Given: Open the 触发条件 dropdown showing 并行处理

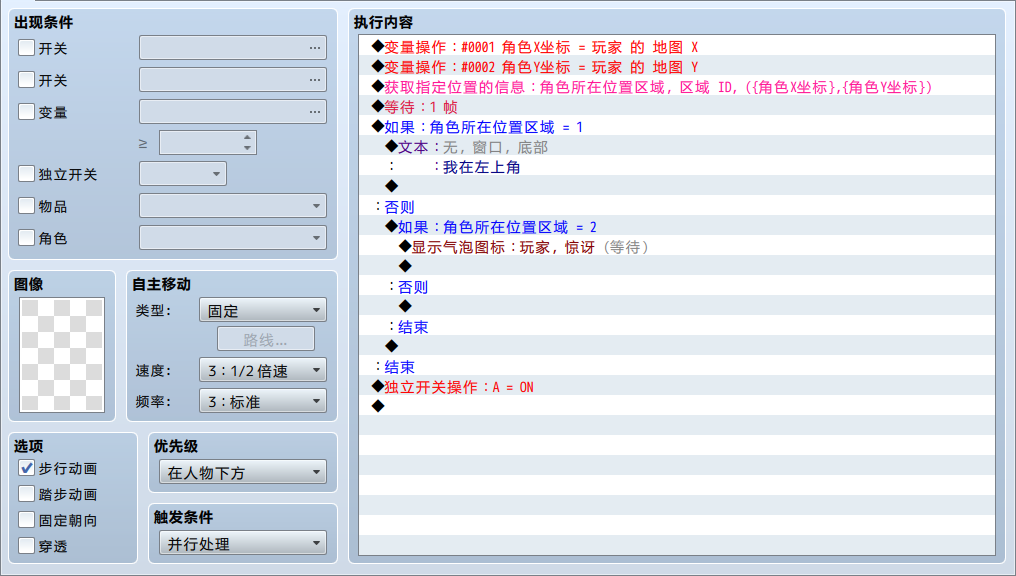Looking at the screenshot, I should [x=242, y=544].
